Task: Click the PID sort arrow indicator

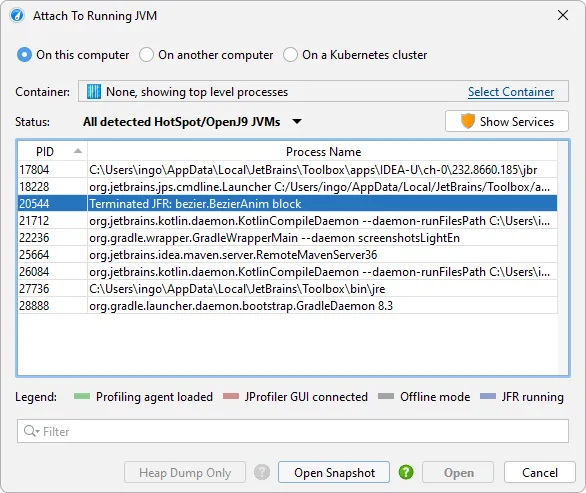Action: 78,151
